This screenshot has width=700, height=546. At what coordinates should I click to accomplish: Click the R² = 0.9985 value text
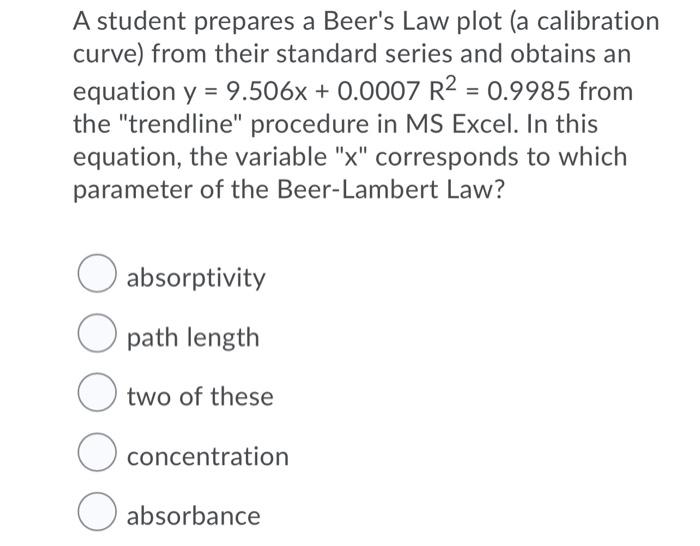[x=500, y=89]
